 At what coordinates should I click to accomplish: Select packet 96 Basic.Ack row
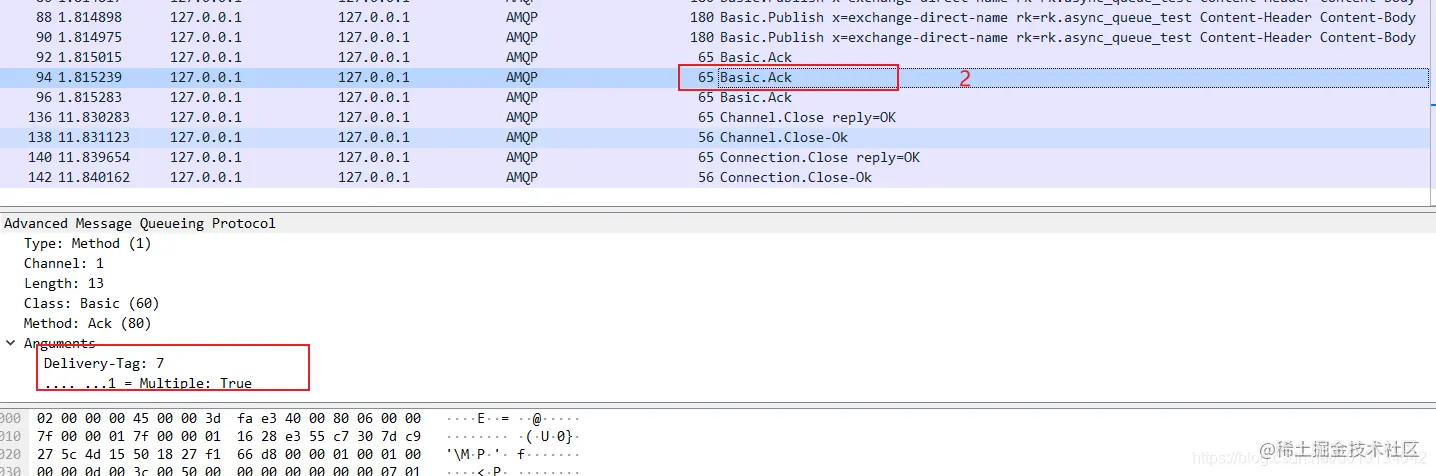[x=714, y=97]
